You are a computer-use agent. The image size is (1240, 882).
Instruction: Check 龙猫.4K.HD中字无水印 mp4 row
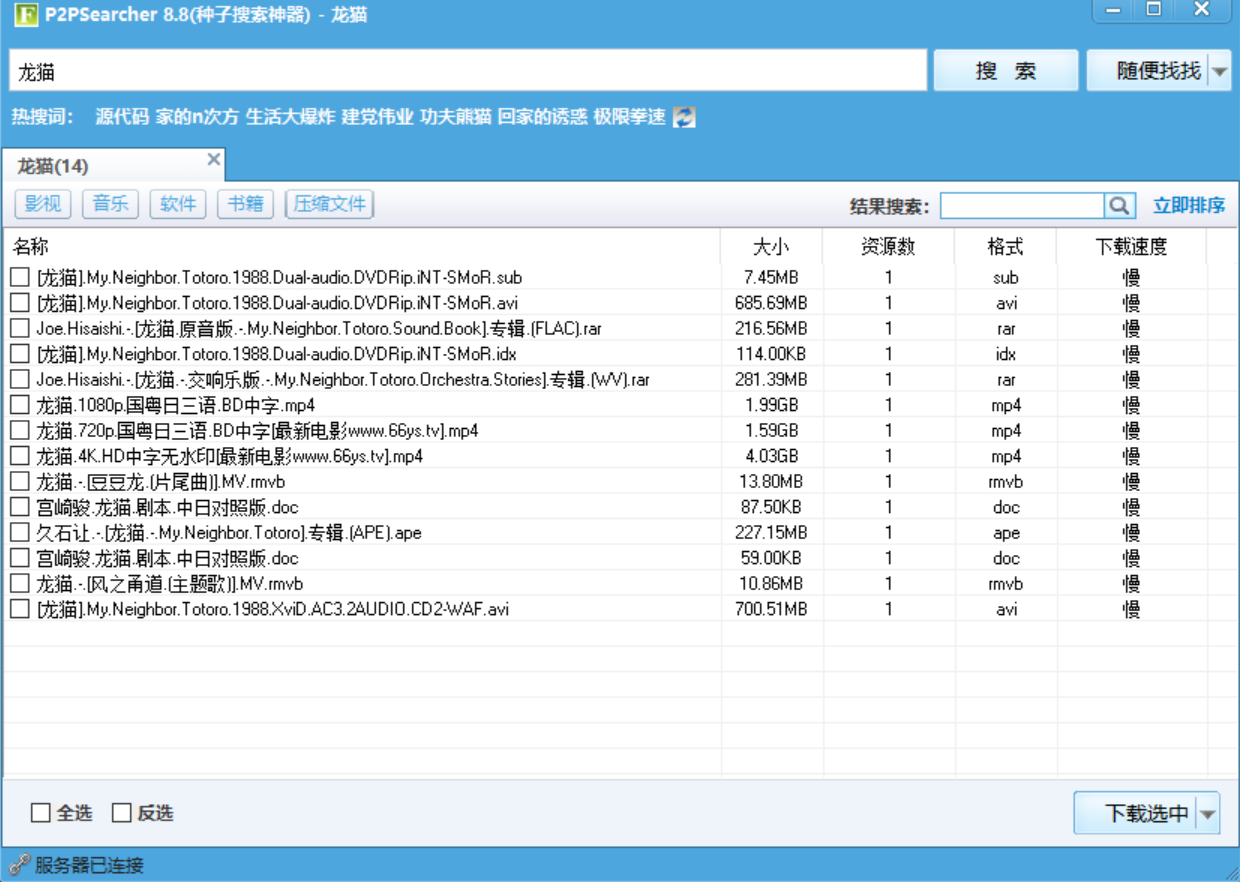(x=20, y=456)
